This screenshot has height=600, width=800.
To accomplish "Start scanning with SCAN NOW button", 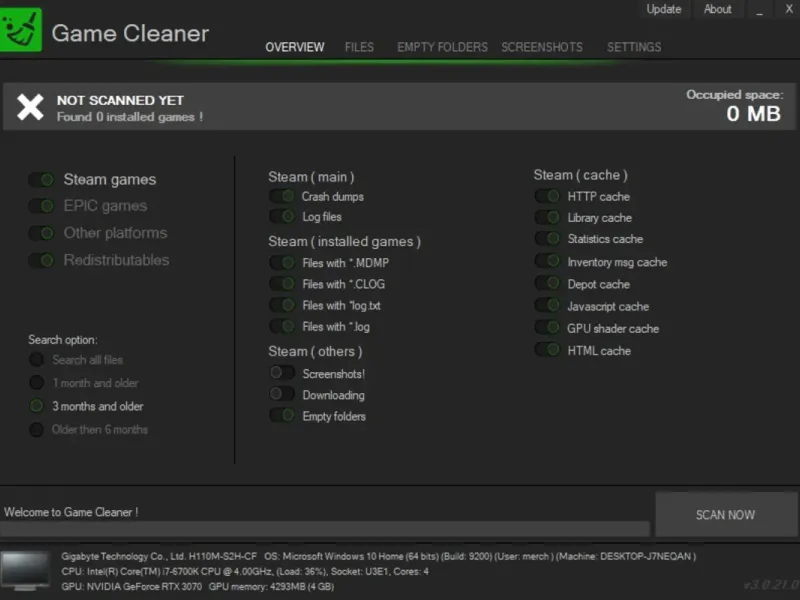I will pos(726,514).
